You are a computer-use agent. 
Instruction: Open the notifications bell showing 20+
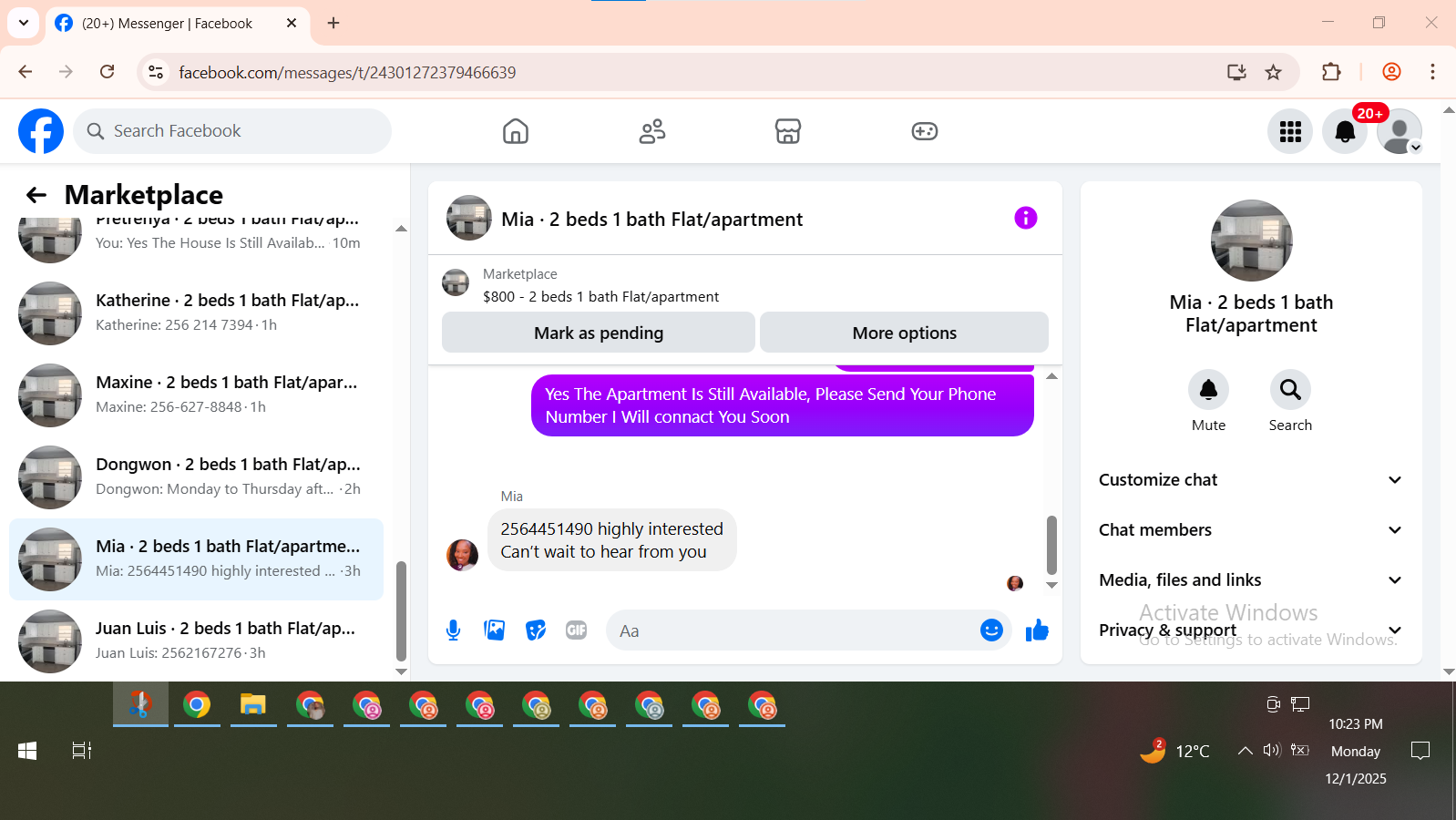(x=1345, y=131)
